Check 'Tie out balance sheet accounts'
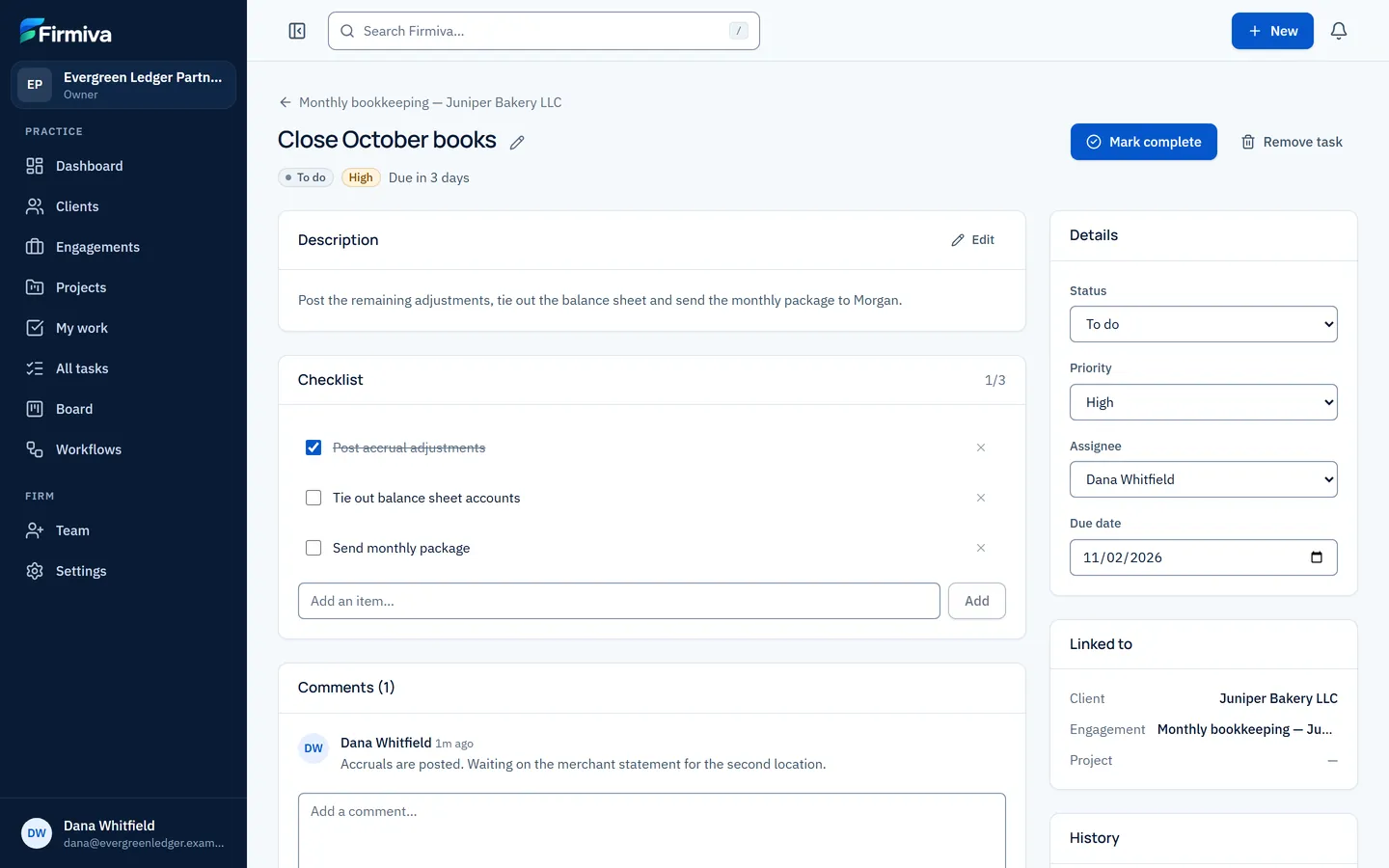 click(313, 498)
